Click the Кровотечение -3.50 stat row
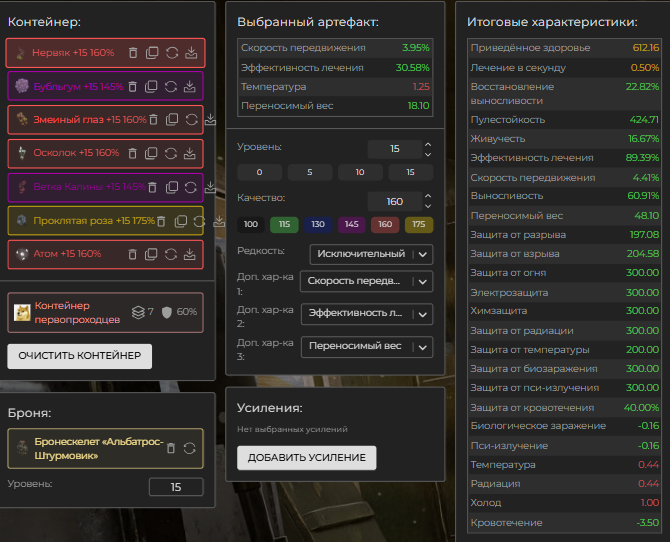The image size is (670, 542). click(x=564, y=523)
